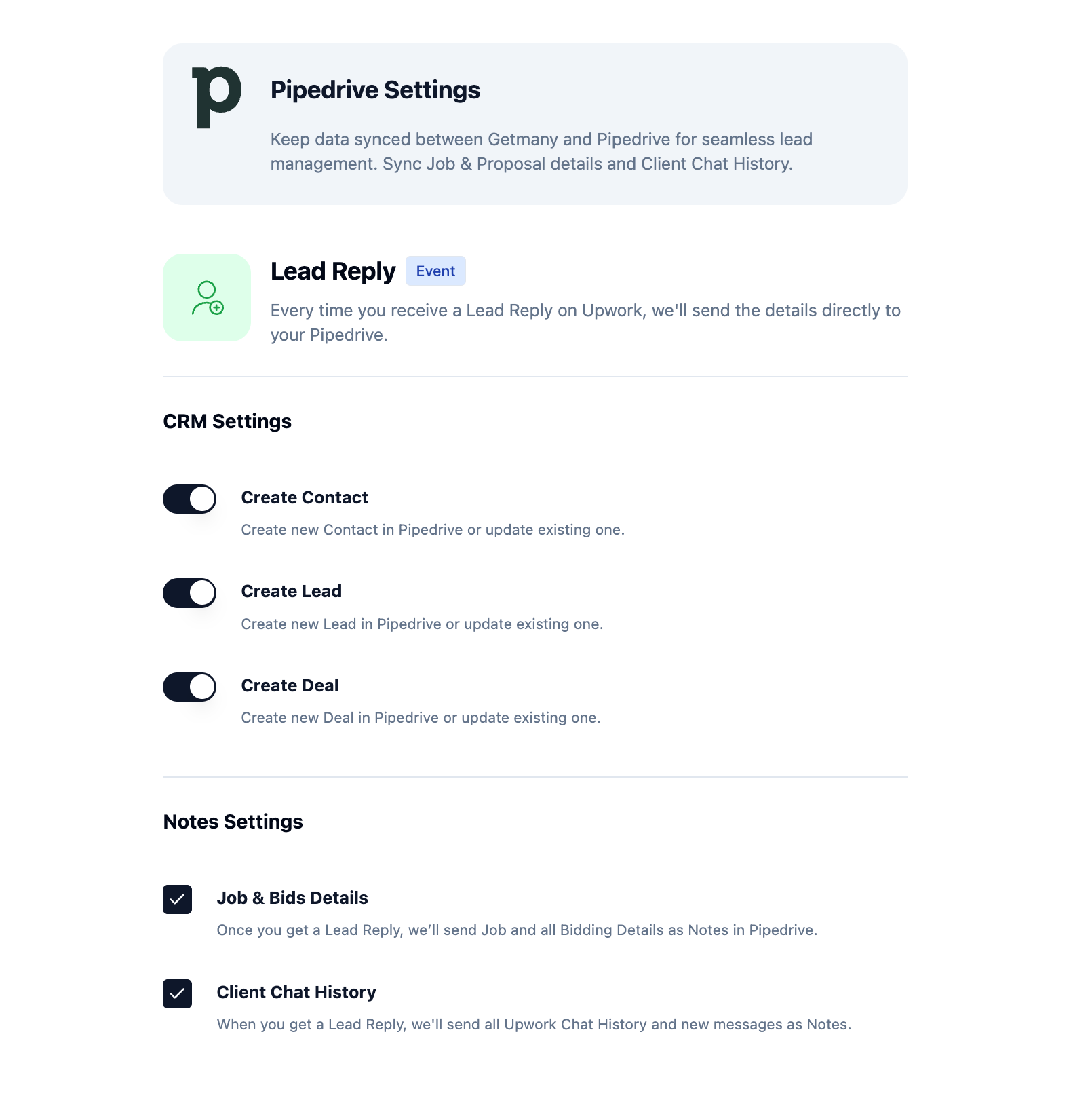1092x1102 pixels.
Task: Turn off the Create Deal switch
Action: [x=190, y=687]
